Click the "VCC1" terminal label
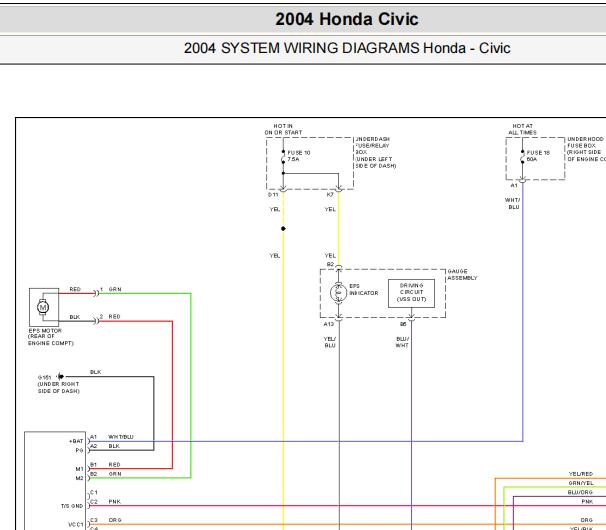 click(x=76, y=525)
